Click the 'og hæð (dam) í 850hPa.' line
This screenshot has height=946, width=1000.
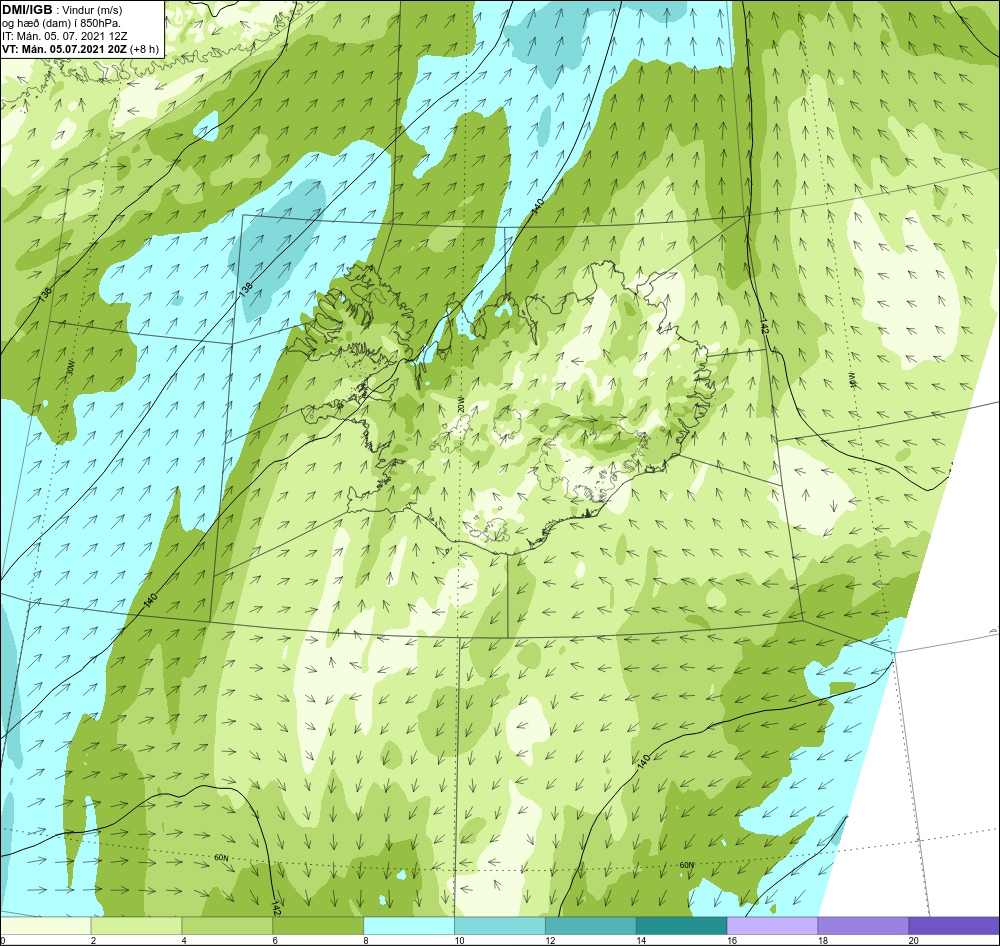coord(61,23)
